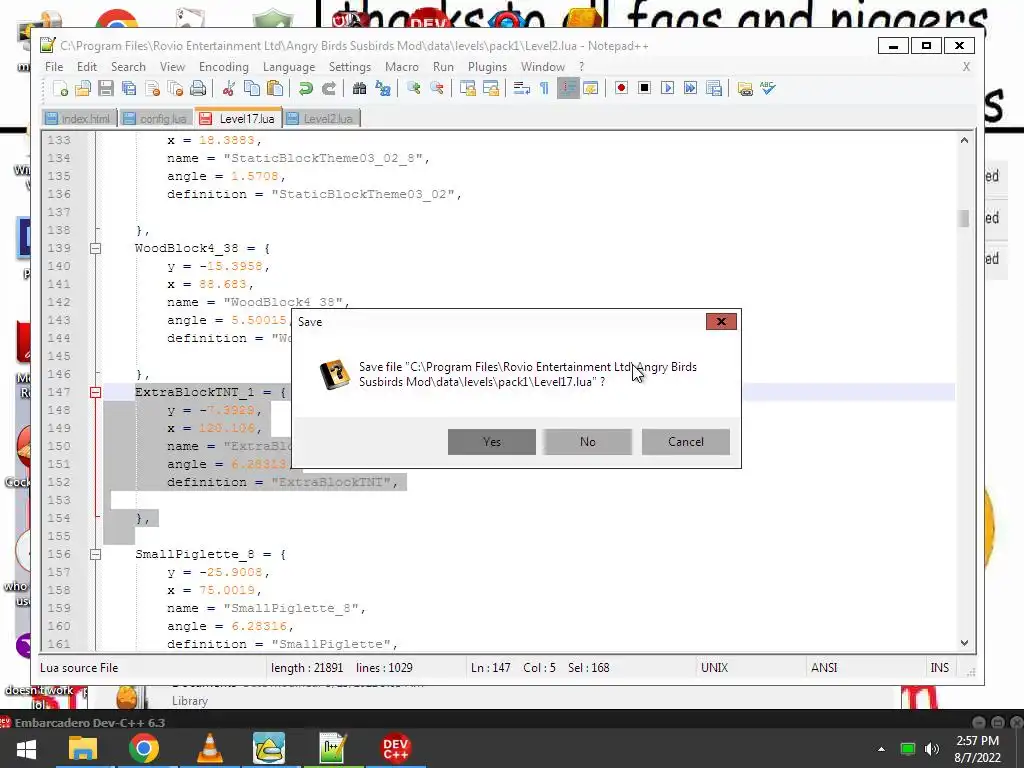Image resolution: width=1024 pixels, height=768 pixels.
Task: Close the Save dialog with red X
Action: 721,321
